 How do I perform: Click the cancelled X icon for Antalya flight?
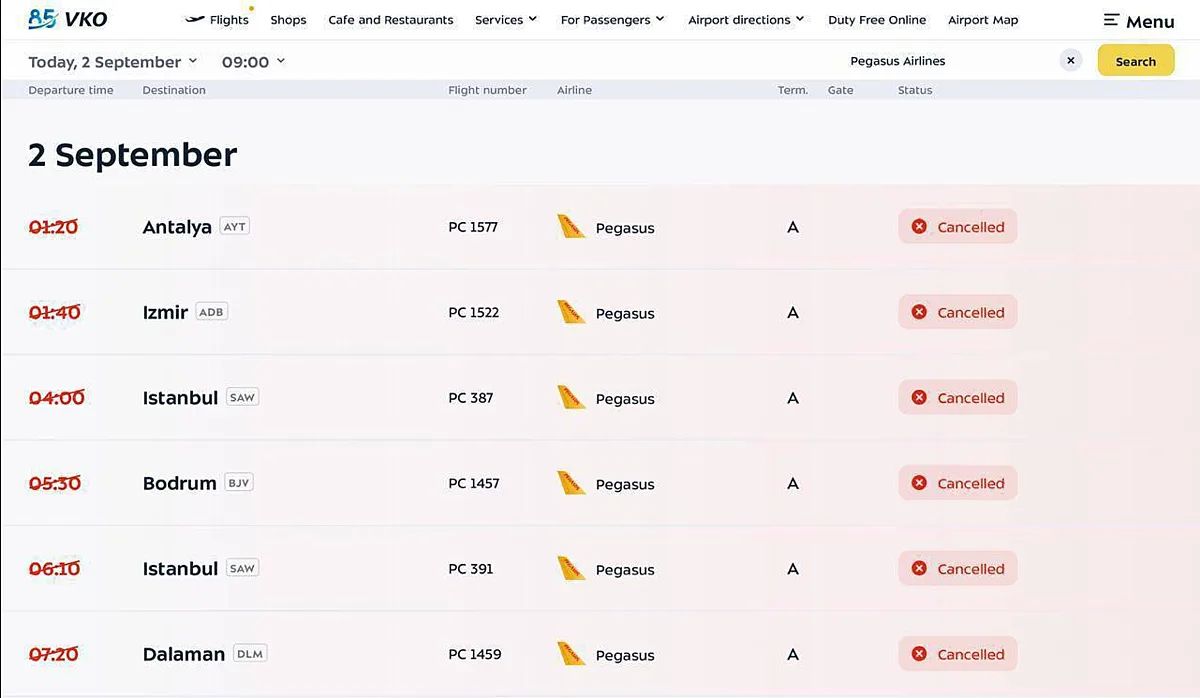pyautogui.click(x=919, y=227)
